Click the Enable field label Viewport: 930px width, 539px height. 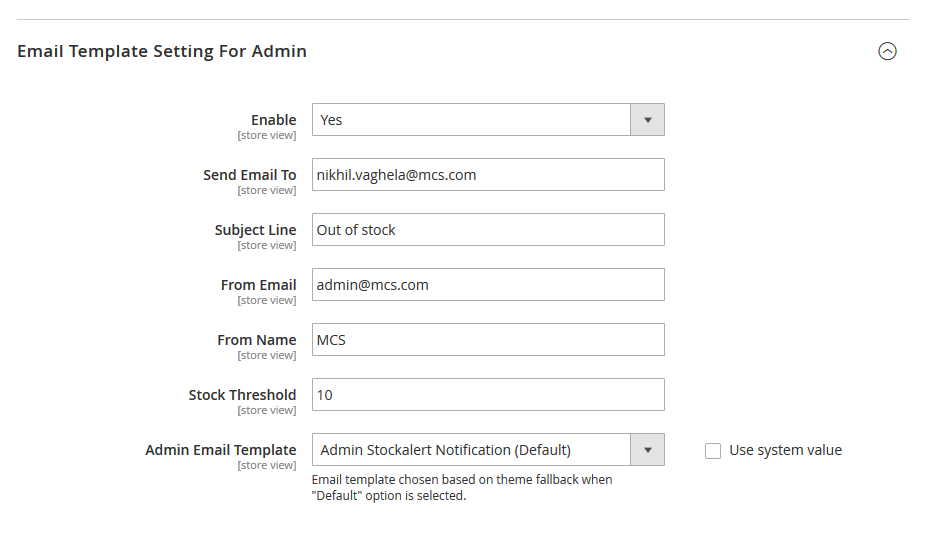click(x=273, y=120)
